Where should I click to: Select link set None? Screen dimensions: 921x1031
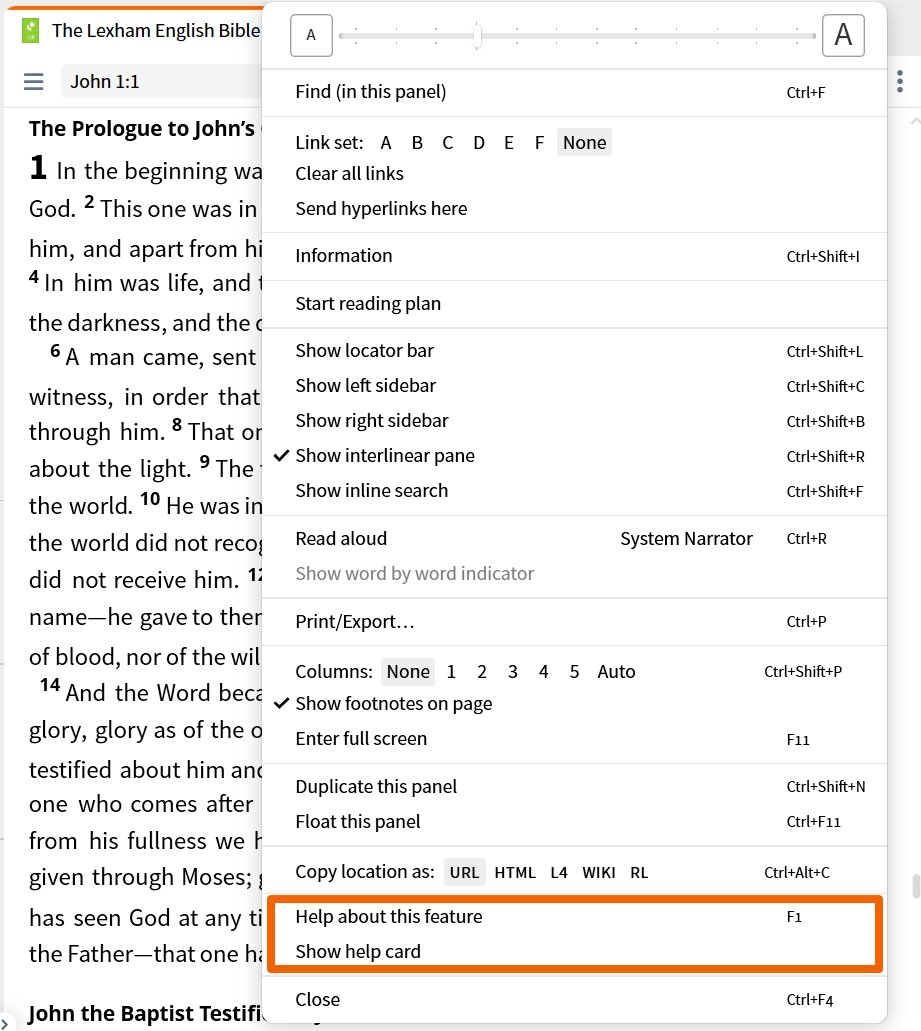(584, 143)
